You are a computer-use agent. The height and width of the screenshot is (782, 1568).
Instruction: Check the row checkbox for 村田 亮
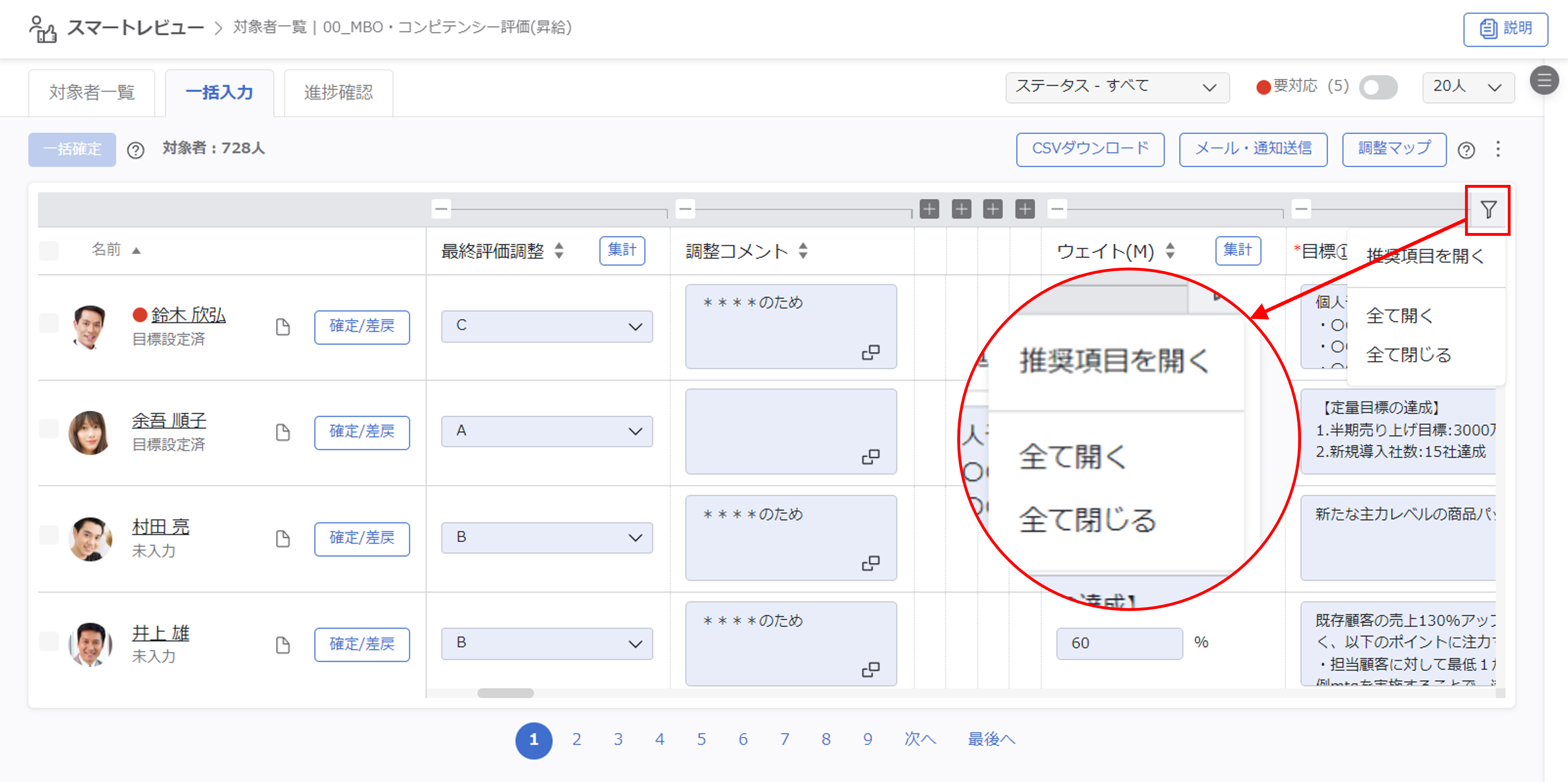[x=49, y=535]
